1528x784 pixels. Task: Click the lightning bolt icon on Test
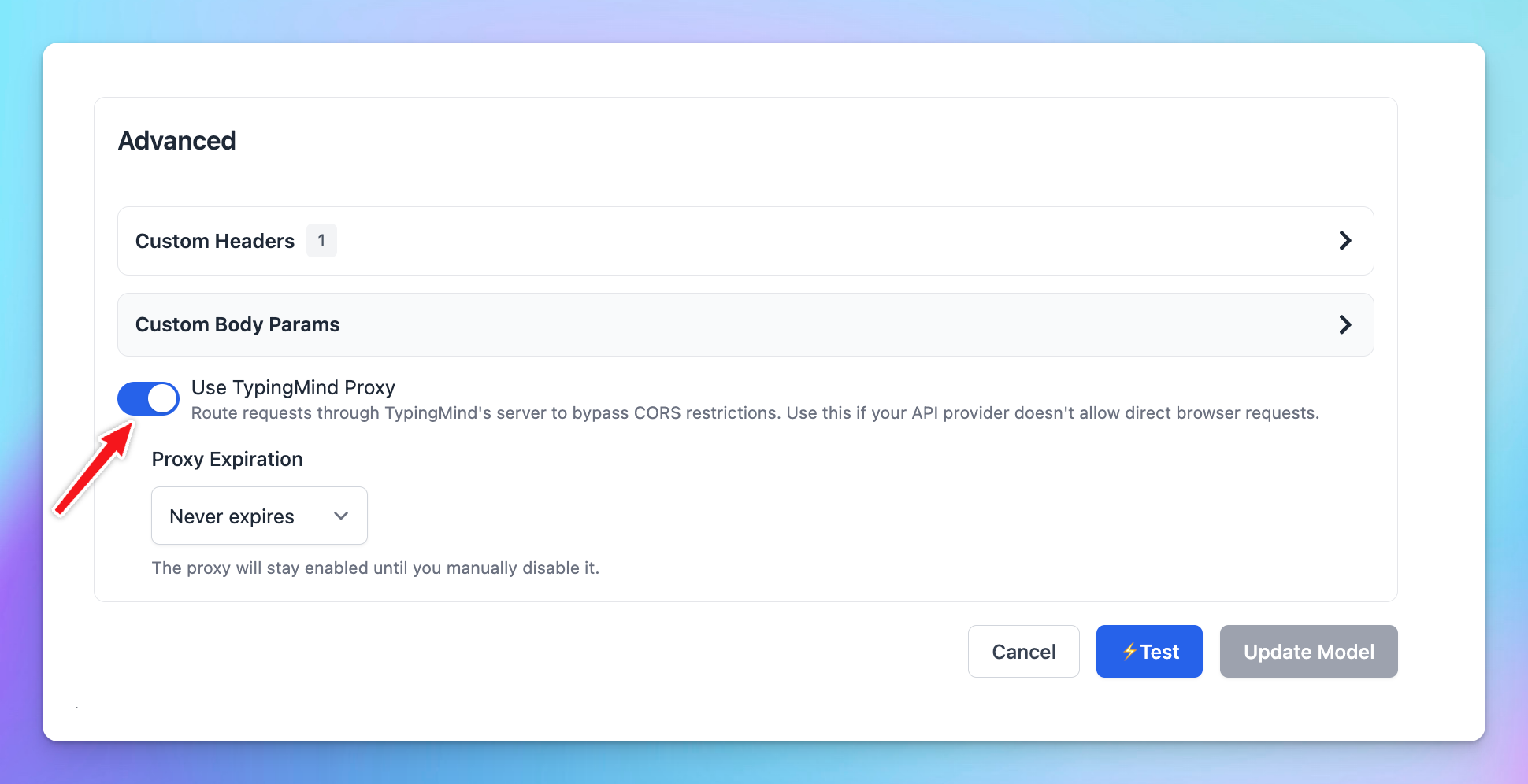[1129, 652]
